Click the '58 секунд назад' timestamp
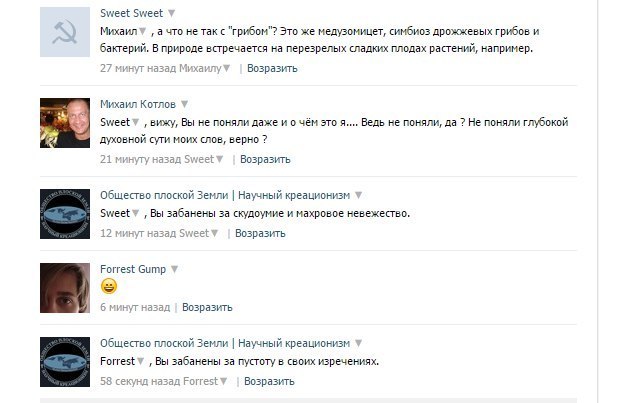 click(140, 381)
